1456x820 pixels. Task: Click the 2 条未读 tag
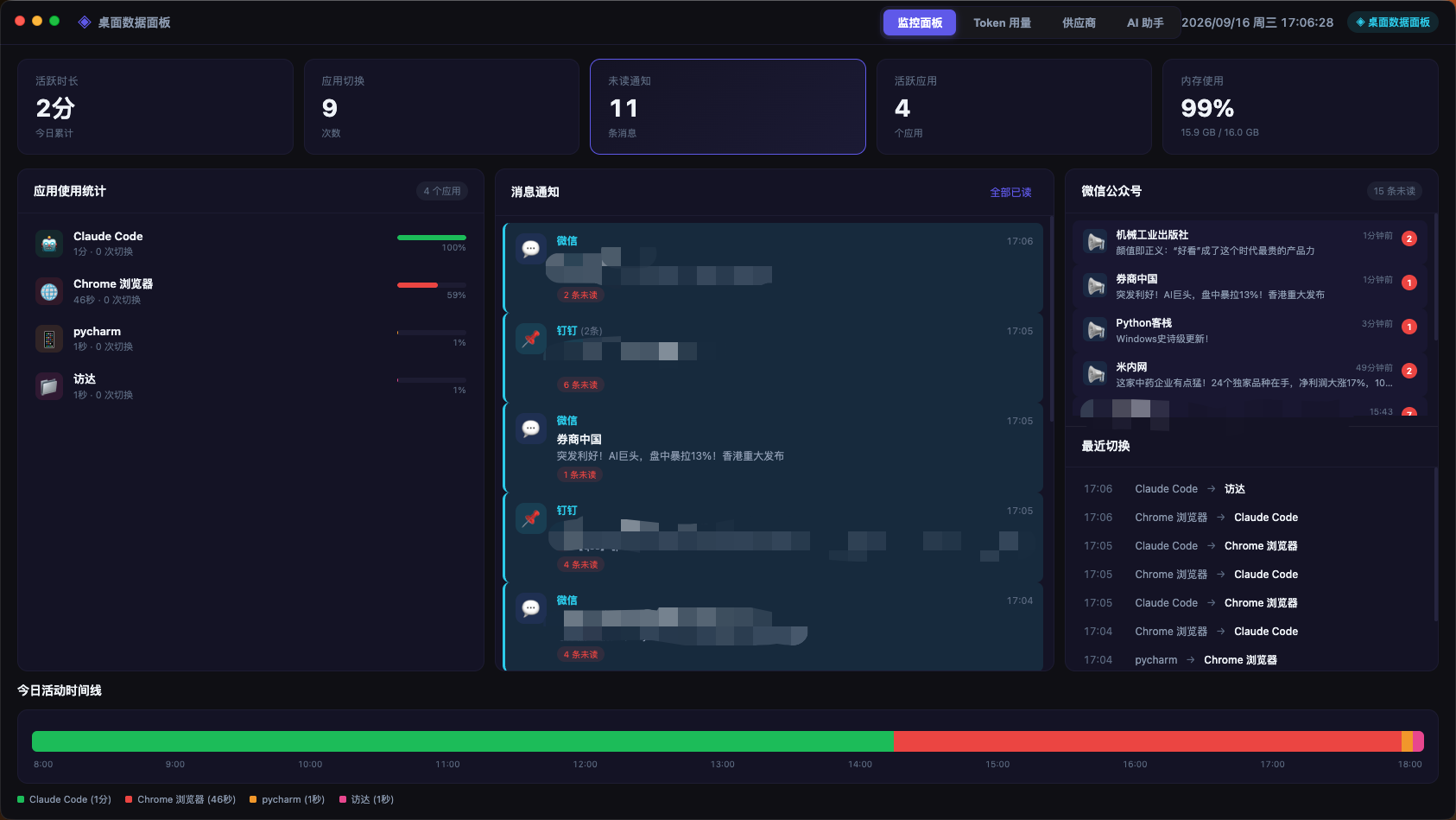[x=580, y=296]
